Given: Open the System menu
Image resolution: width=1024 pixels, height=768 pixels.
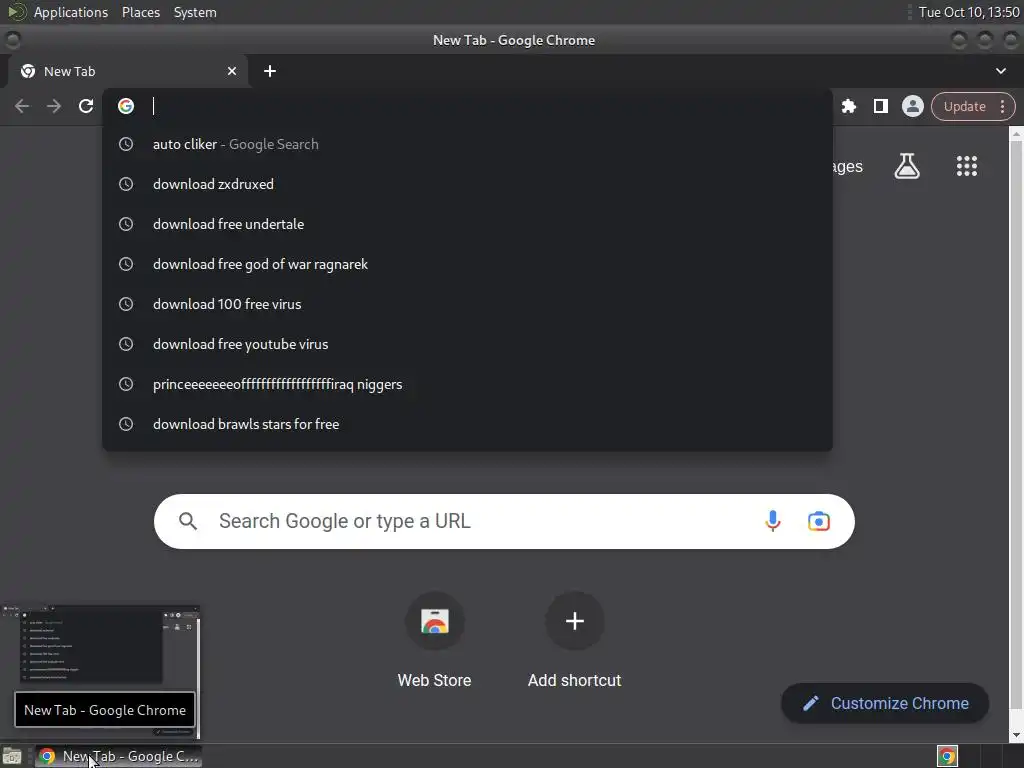Looking at the screenshot, I should (195, 12).
